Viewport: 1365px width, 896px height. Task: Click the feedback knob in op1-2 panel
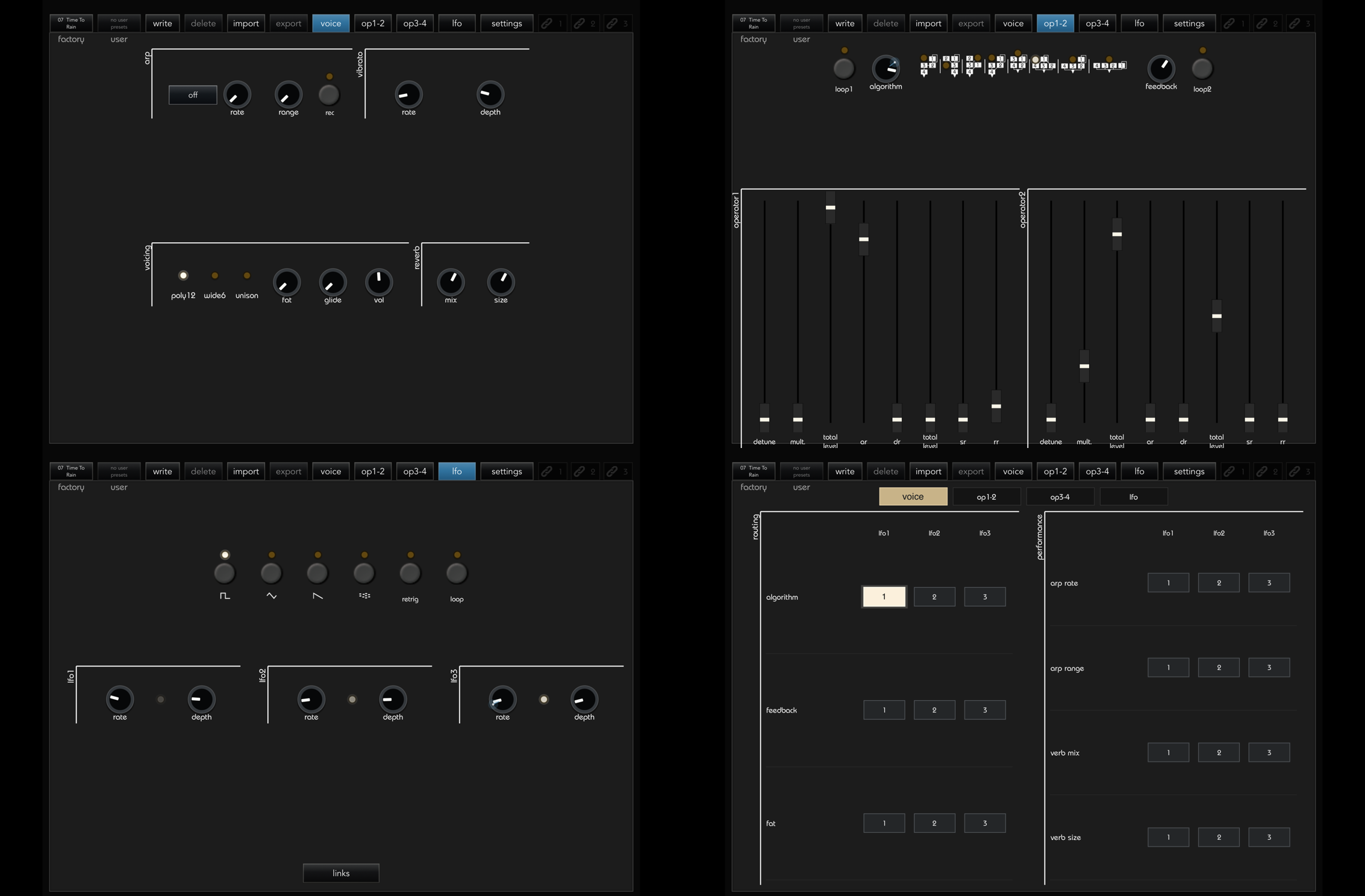1161,68
